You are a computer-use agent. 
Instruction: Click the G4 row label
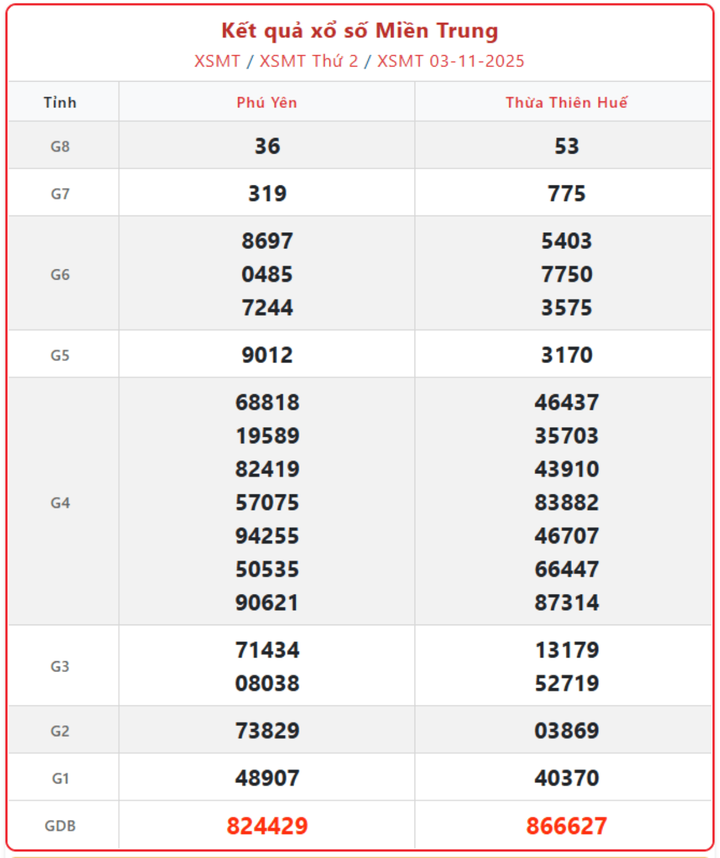(60, 503)
